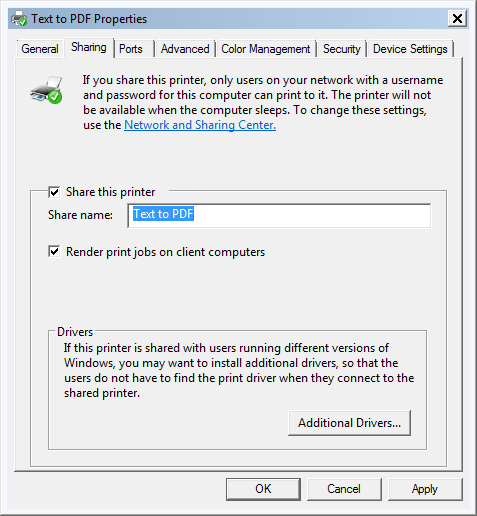Image resolution: width=477 pixels, height=516 pixels.
Task: Confirm the dialog with OK
Action: point(263,489)
